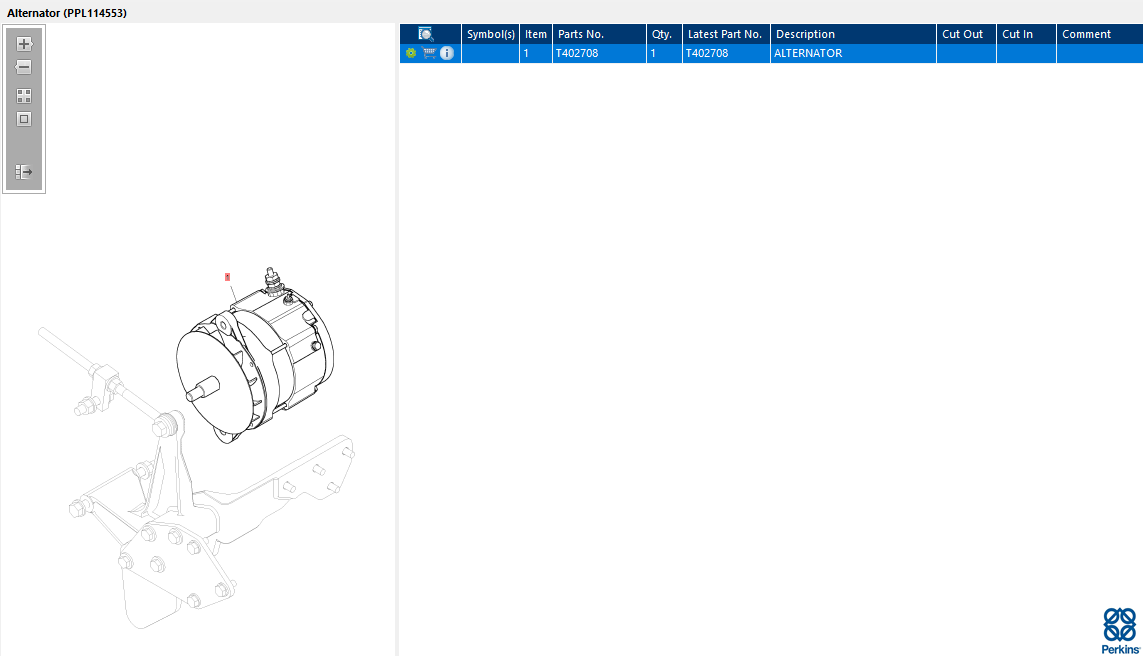Viewport: 1143px width, 656px height.
Task: Click the Comment column header
Action: 1099,34
